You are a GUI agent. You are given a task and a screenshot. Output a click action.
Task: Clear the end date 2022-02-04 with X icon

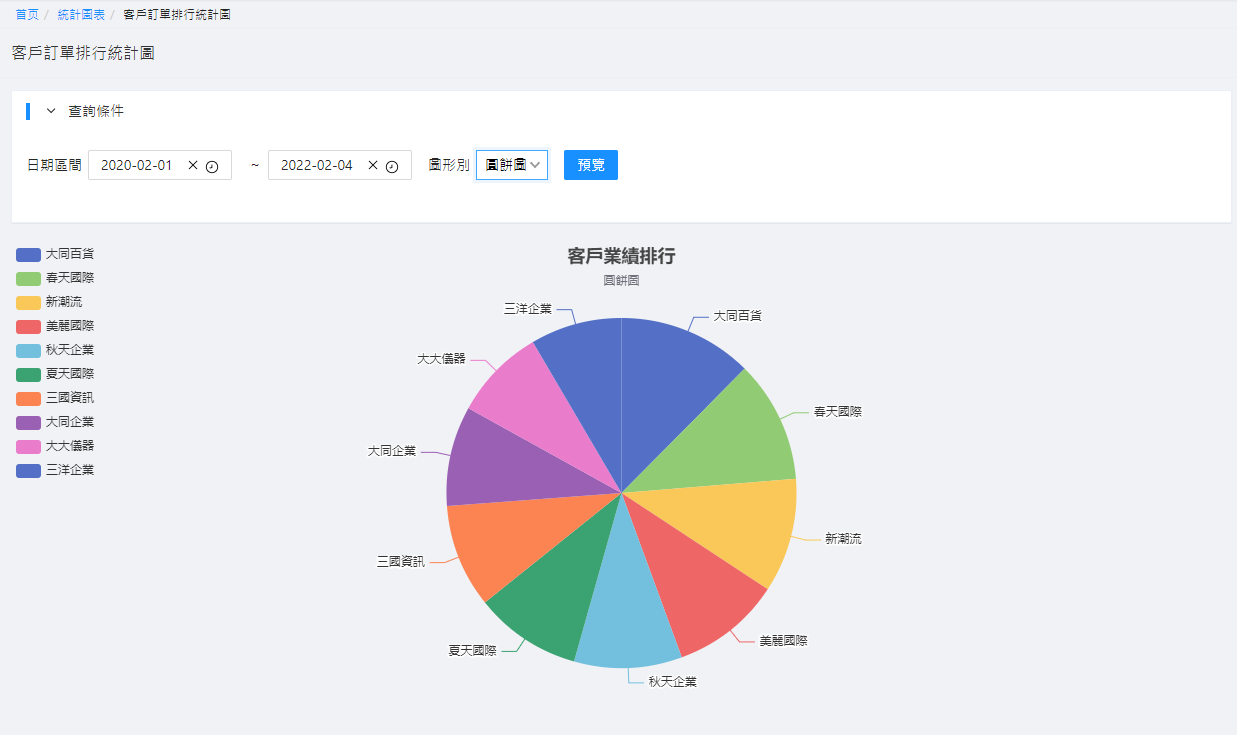point(373,166)
